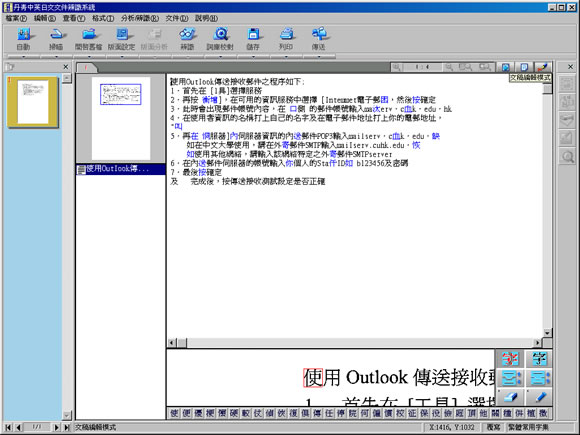The height and width of the screenshot is (435, 580).
Task: Click the line icon below the red 字 icon
Action: click(510, 378)
